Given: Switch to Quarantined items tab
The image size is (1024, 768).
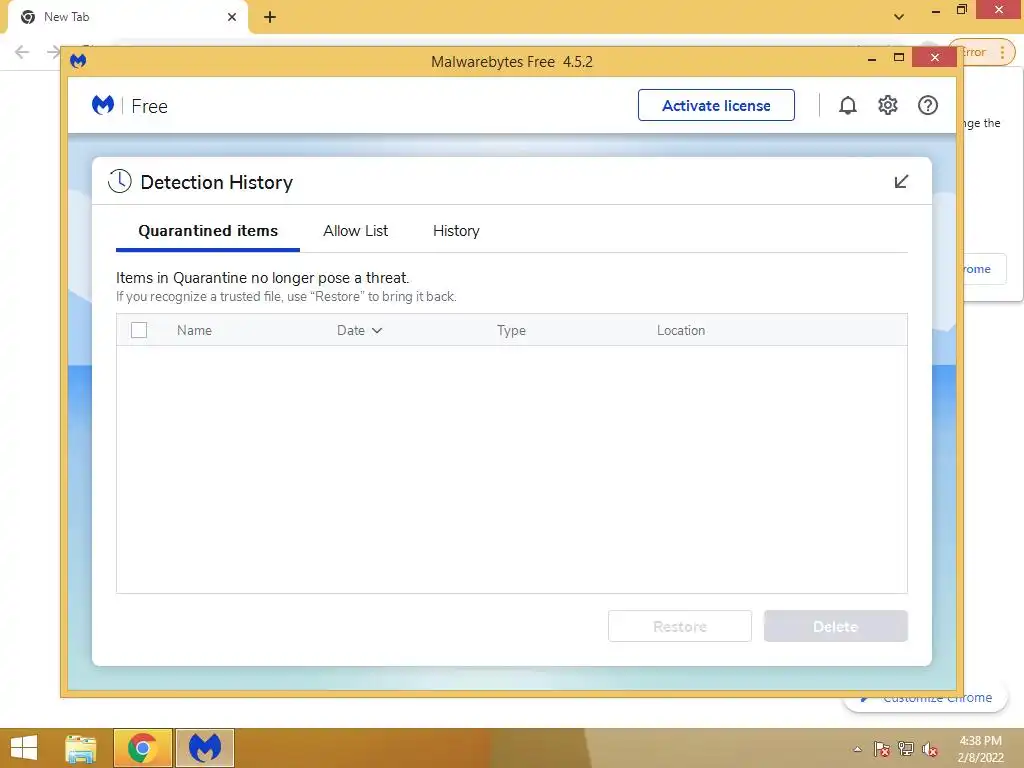Looking at the screenshot, I should [x=208, y=231].
